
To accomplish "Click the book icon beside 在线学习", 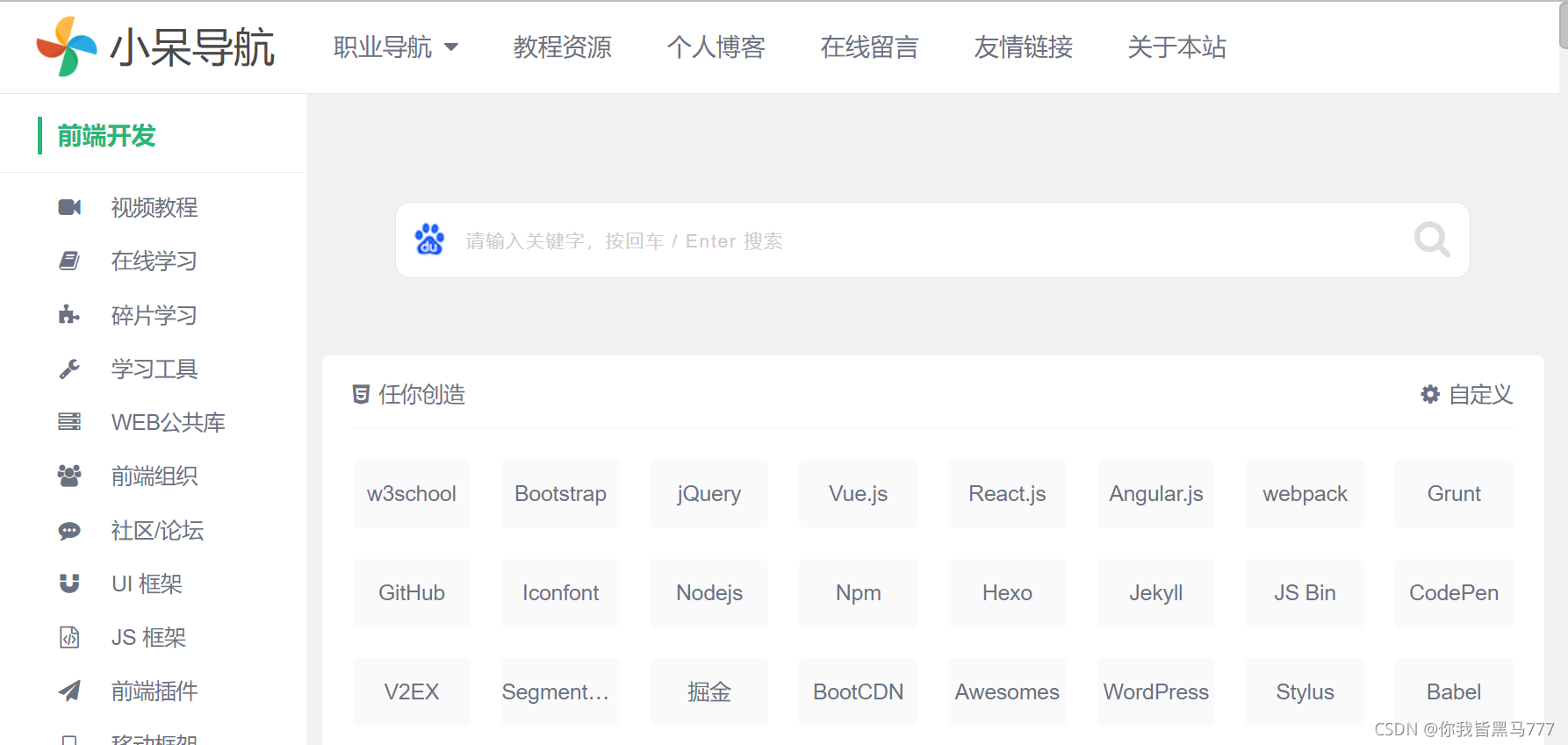I will 69,261.
